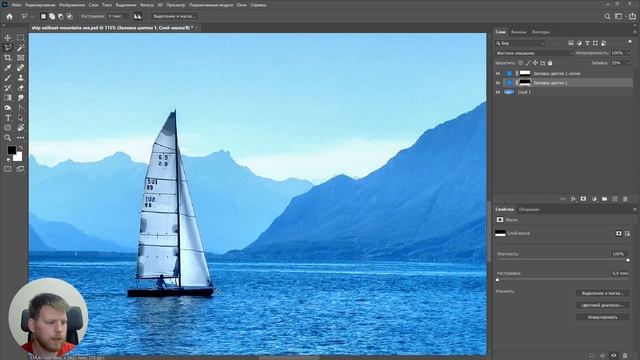Delete mask using Properties trash icon
Viewport: 640px width, 360px height.
click(625, 356)
